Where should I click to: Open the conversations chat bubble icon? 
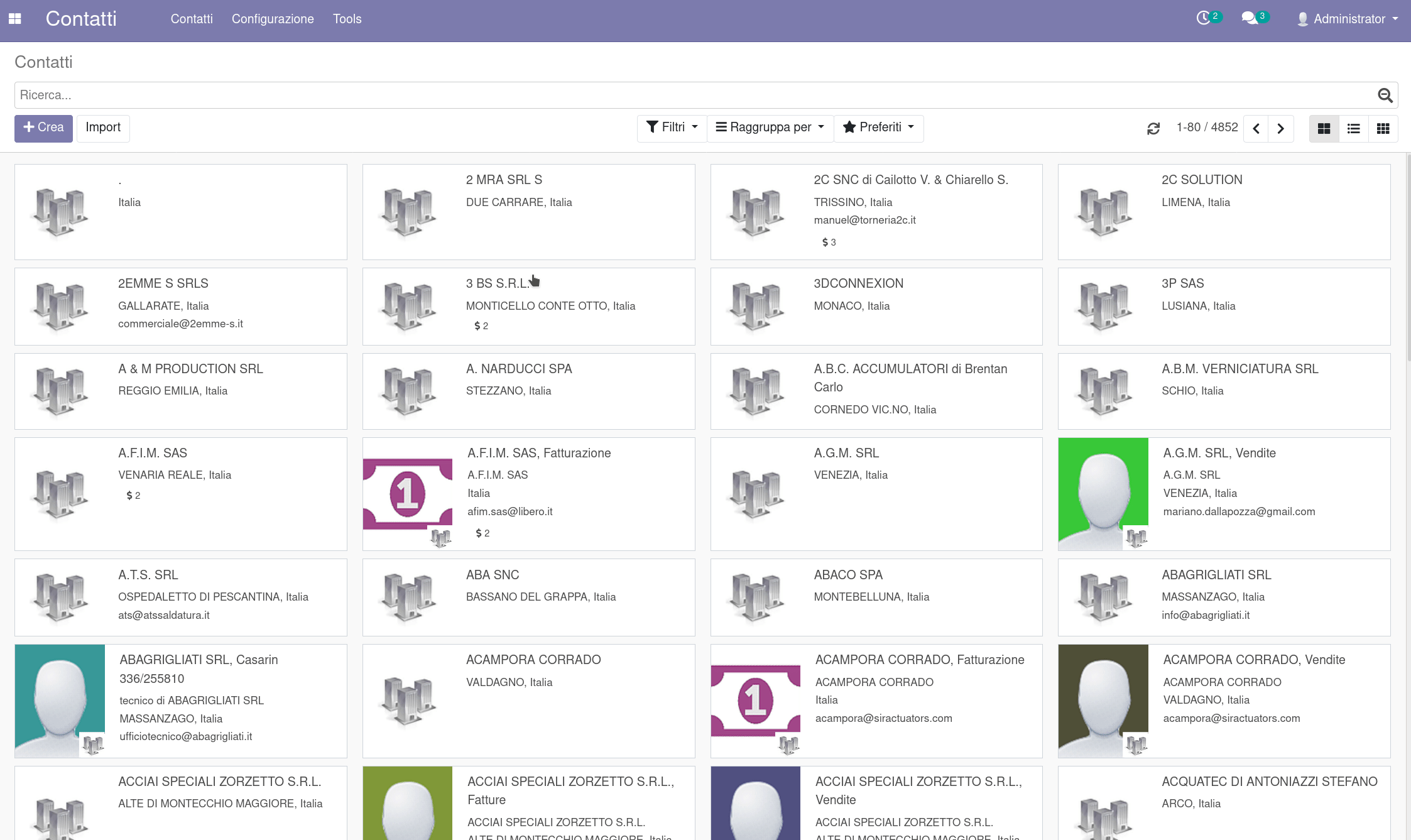click(1249, 18)
